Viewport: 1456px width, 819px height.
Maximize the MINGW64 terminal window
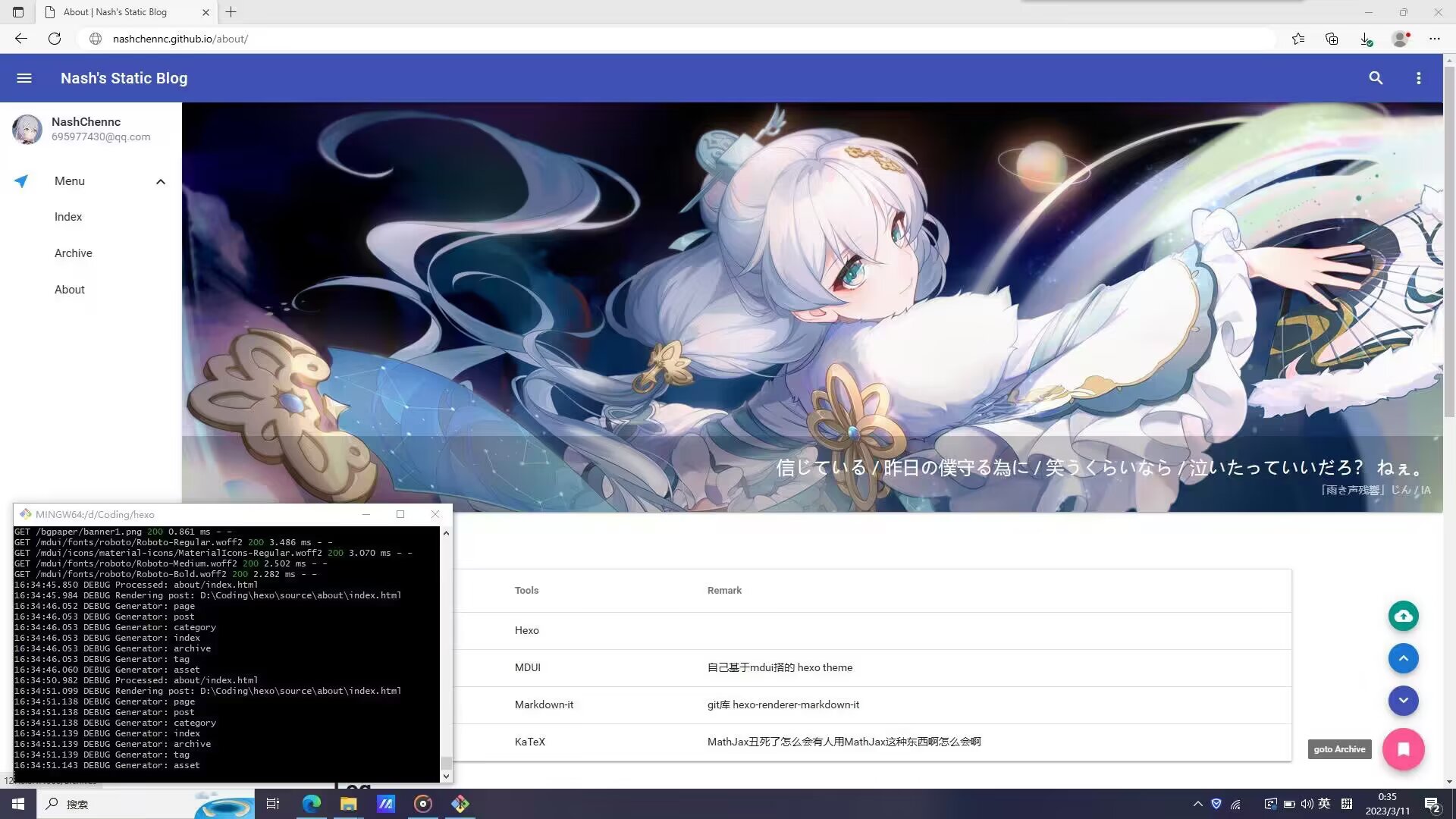point(400,514)
